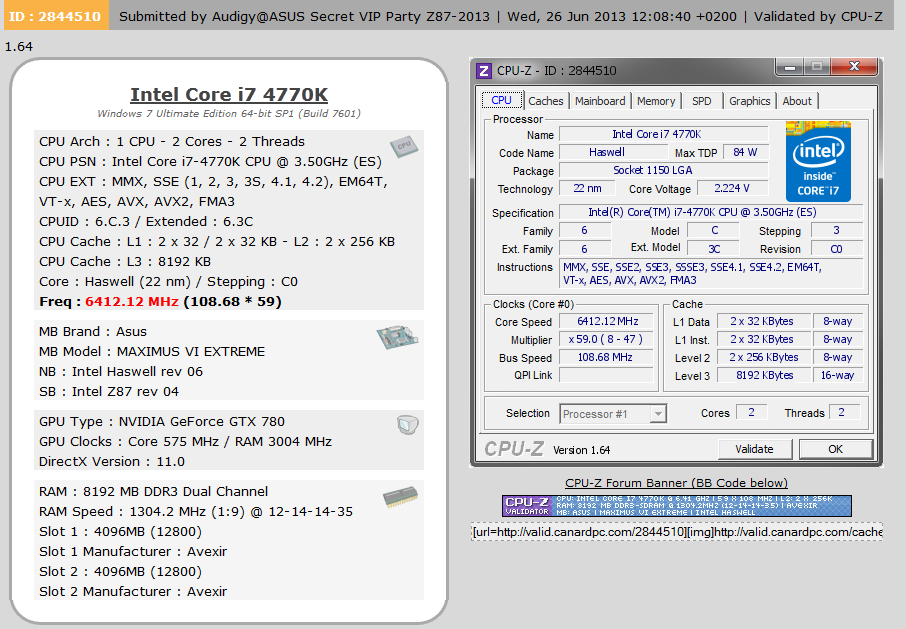Click the Intel Core i7 4770K heading link
The width and height of the screenshot is (906, 629).
pos(229,94)
